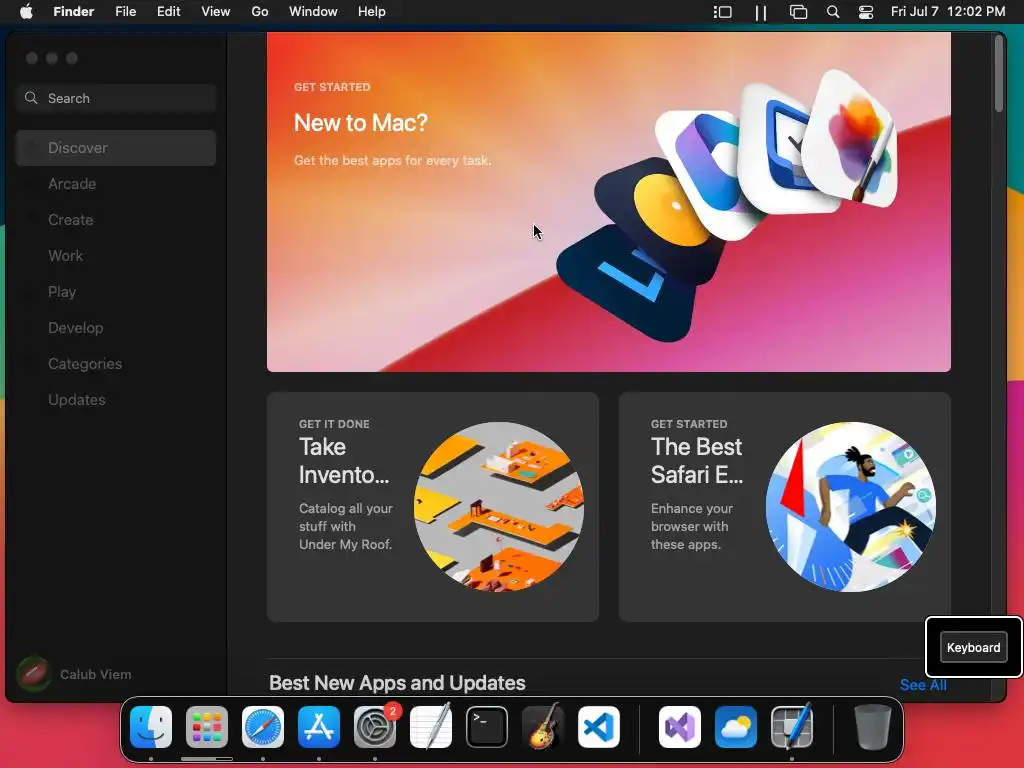Select Play in the sidebar
The height and width of the screenshot is (768, 1024).
pos(116,291)
